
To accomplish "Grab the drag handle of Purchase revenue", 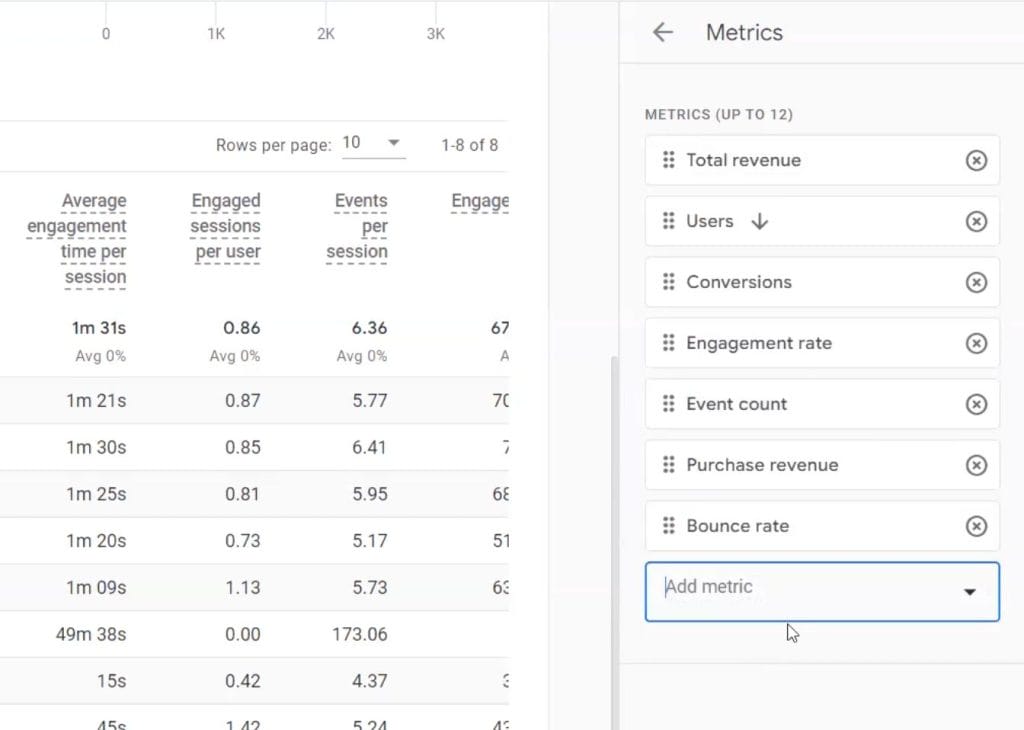I will pos(668,465).
